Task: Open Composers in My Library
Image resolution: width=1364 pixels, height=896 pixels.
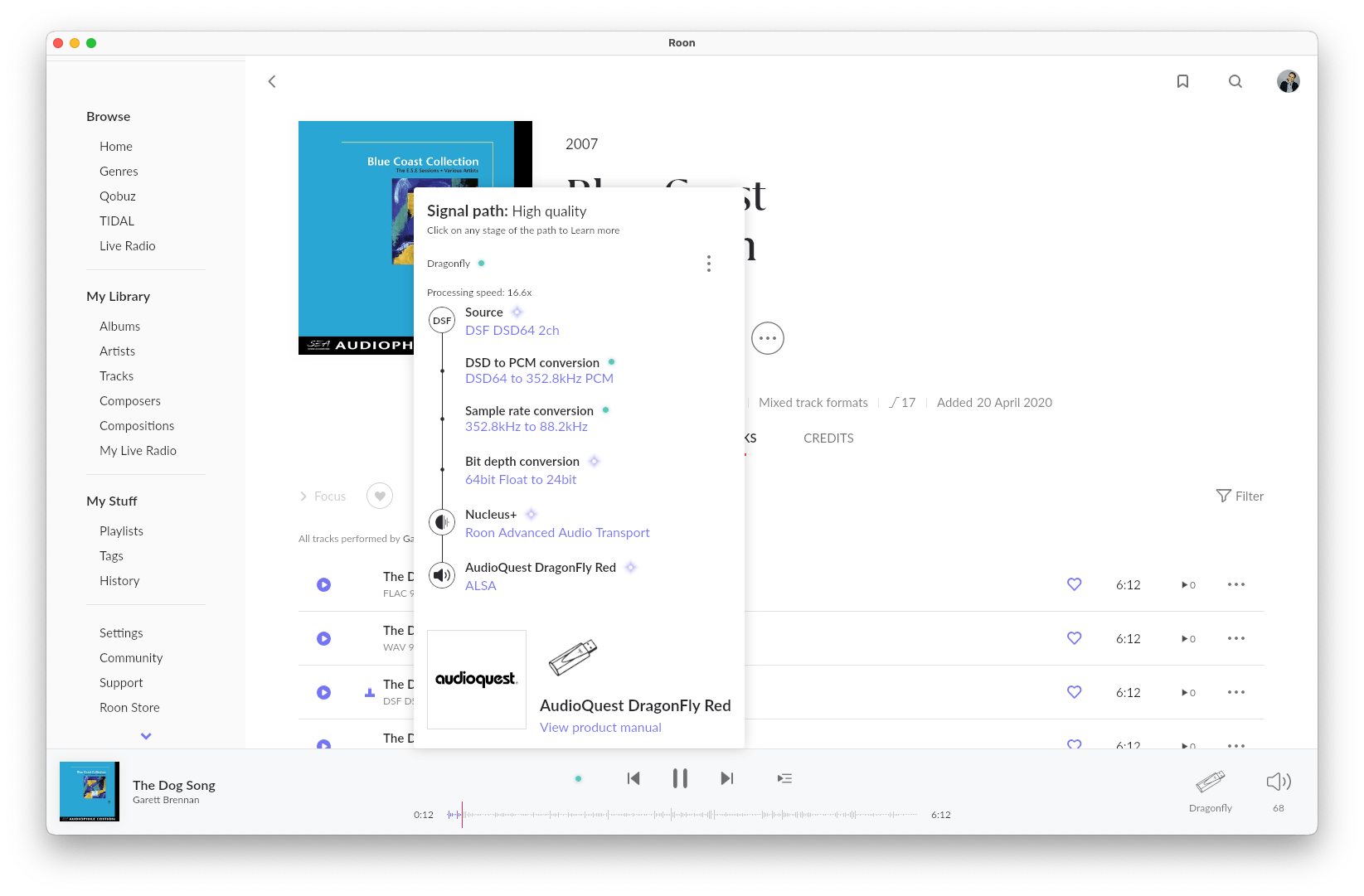Action: coord(130,401)
